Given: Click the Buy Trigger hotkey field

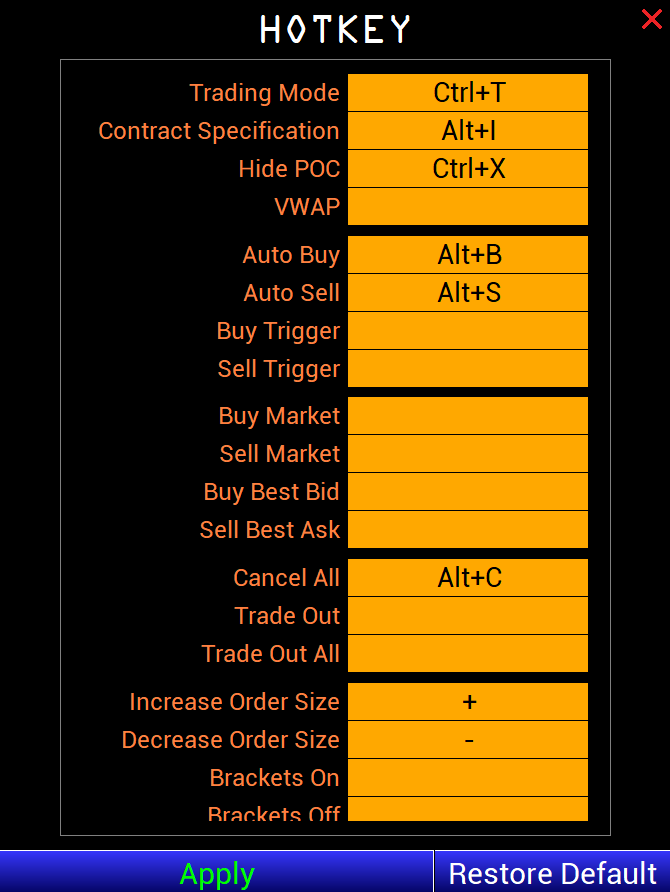Looking at the screenshot, I should pos(468,331).
